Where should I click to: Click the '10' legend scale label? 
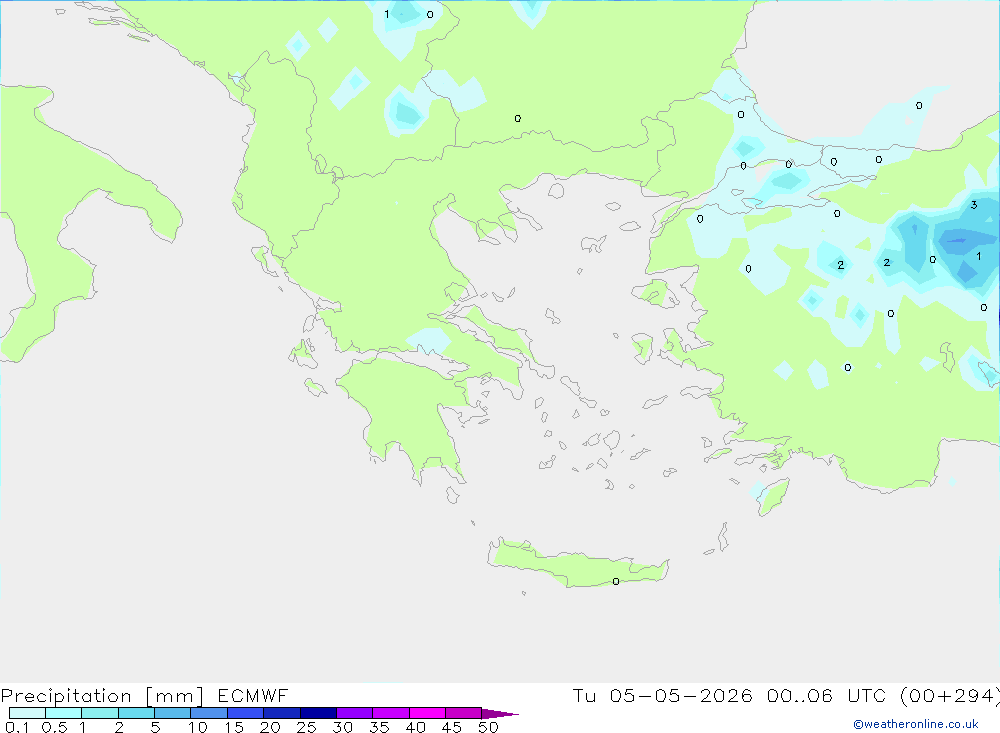point(198,727)
